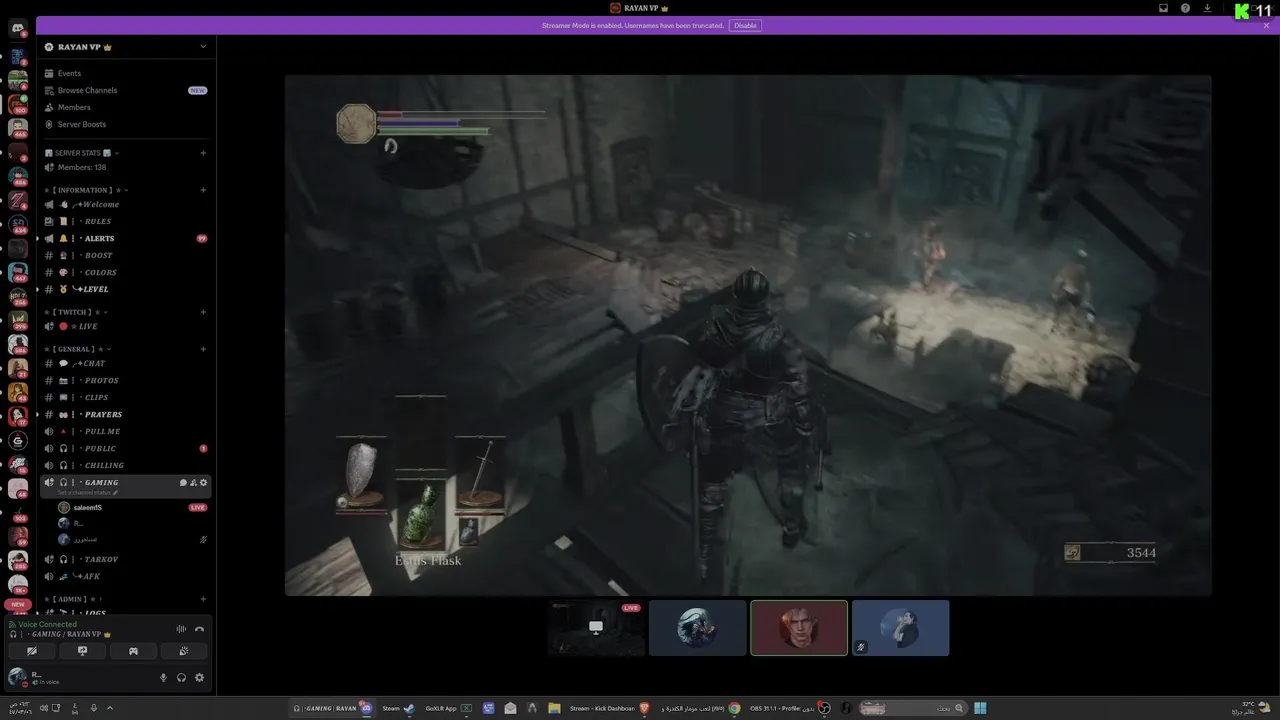Open User Settings gear icon
Image resolution: width=1280 pixels, height=720 pixels.
pyautogui.click(x=199, y=677)
